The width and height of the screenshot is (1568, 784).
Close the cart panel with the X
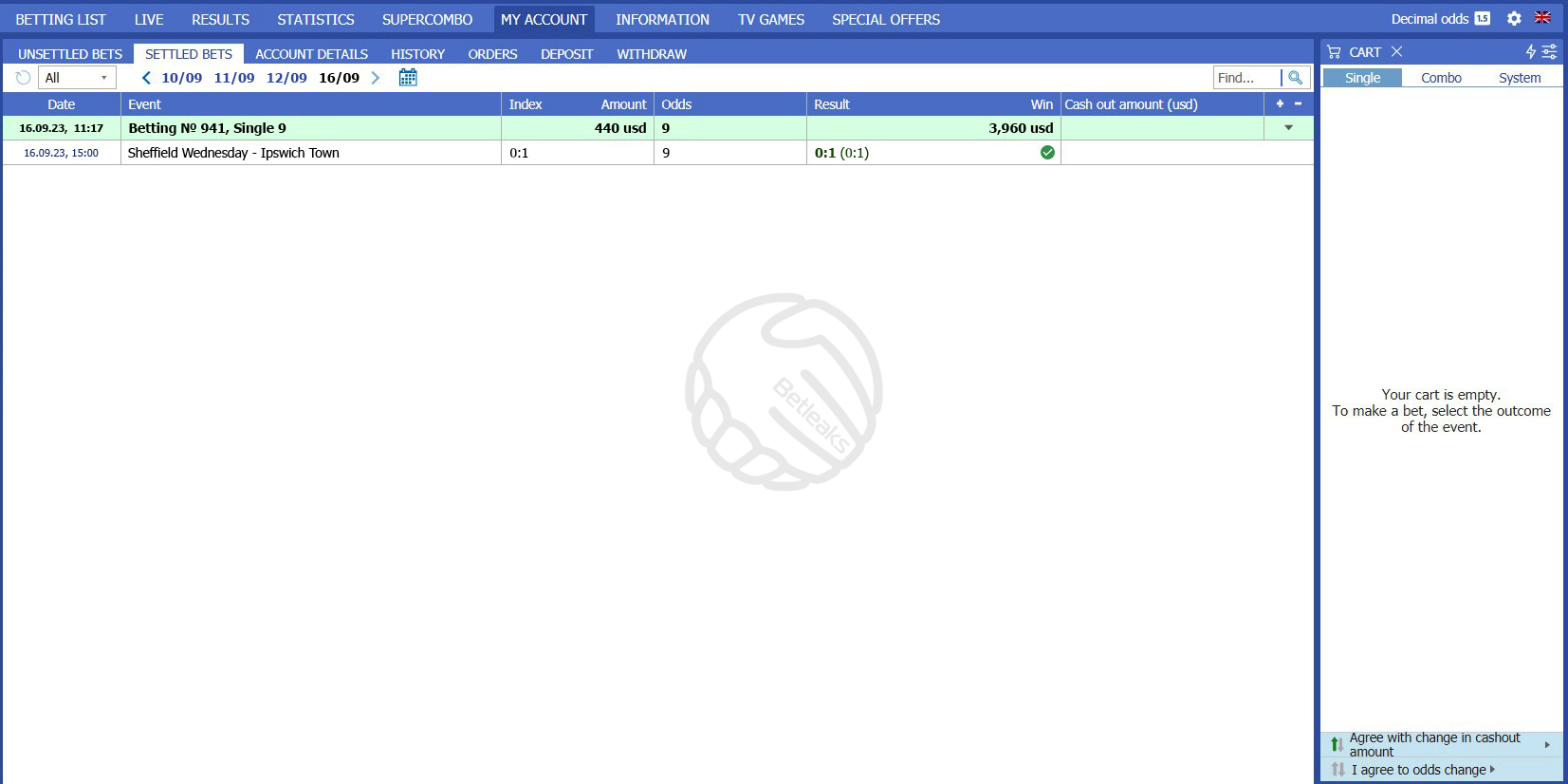[1396, 51]
